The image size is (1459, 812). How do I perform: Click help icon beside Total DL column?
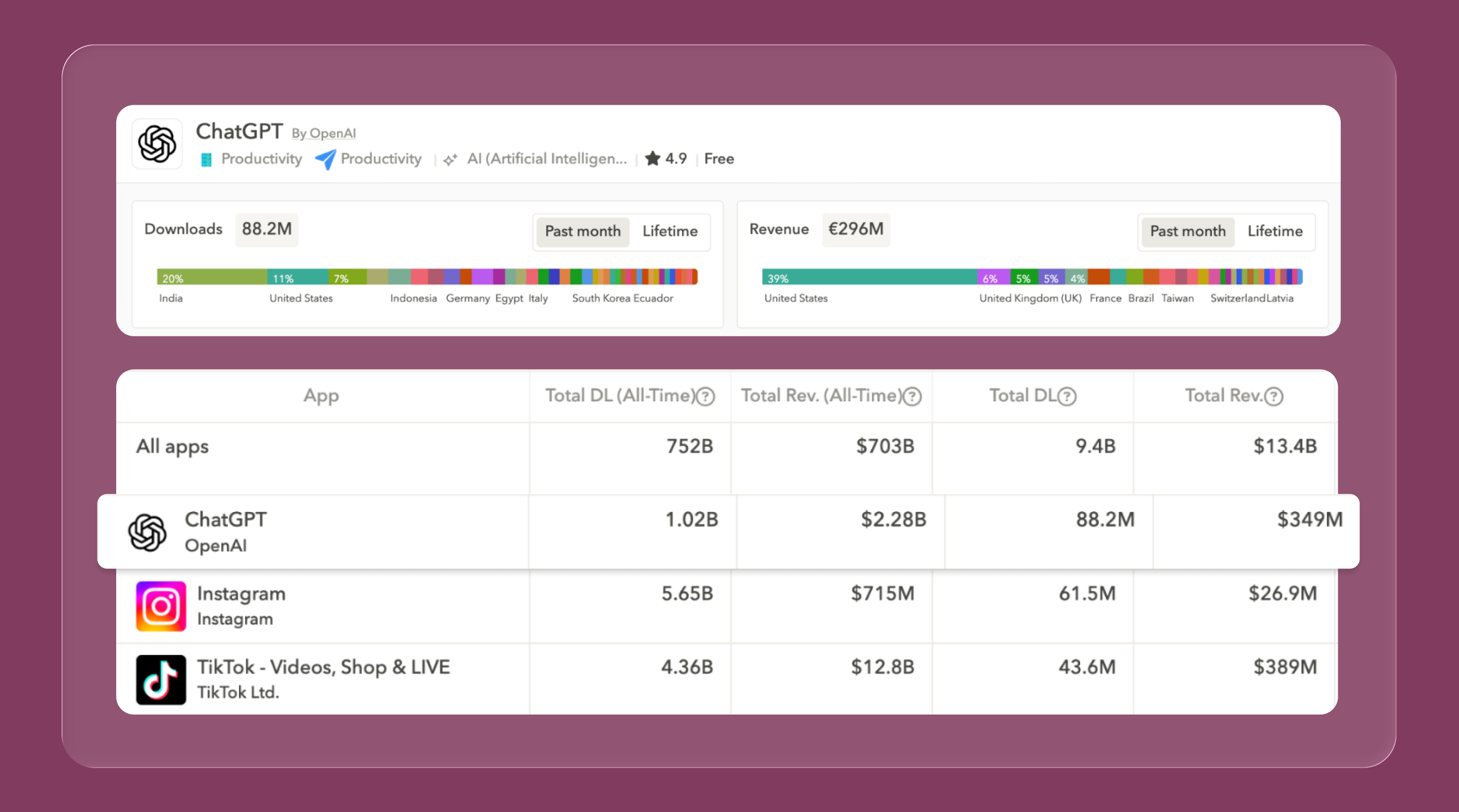1067,396
